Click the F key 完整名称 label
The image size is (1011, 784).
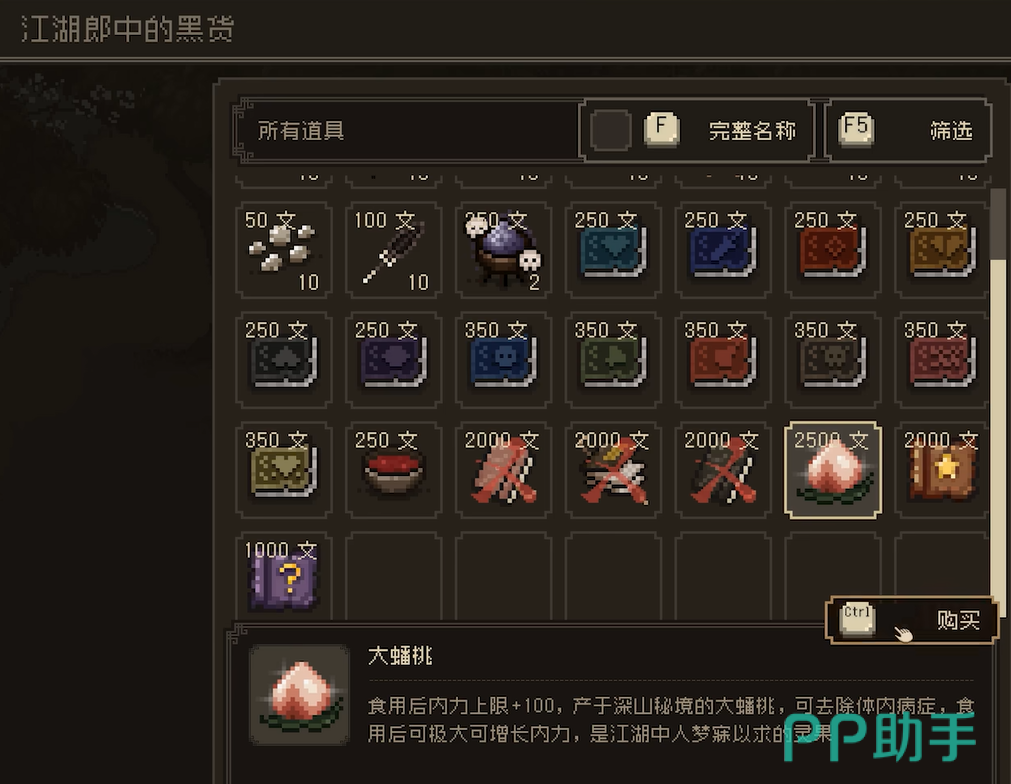[x=752, y=131]
